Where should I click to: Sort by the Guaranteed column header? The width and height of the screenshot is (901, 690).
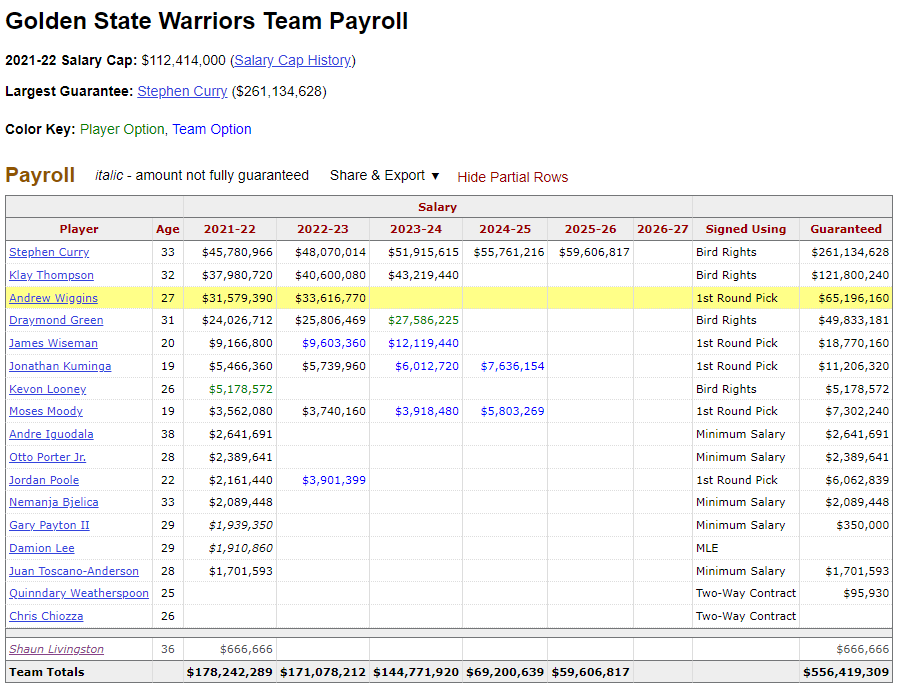pyautogui.click(x=846, y=229)
